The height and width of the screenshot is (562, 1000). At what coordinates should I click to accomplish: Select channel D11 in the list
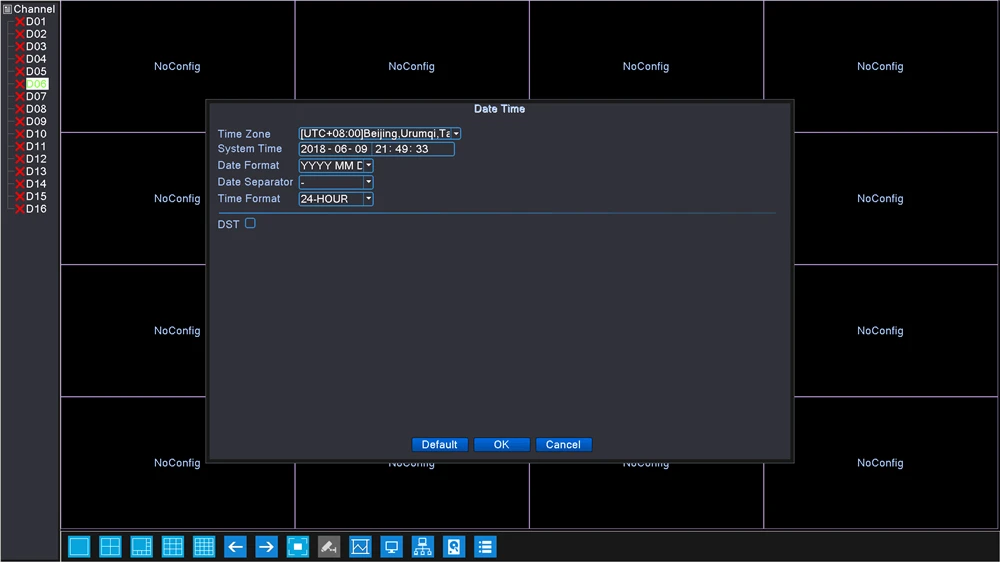coord(36,146)
